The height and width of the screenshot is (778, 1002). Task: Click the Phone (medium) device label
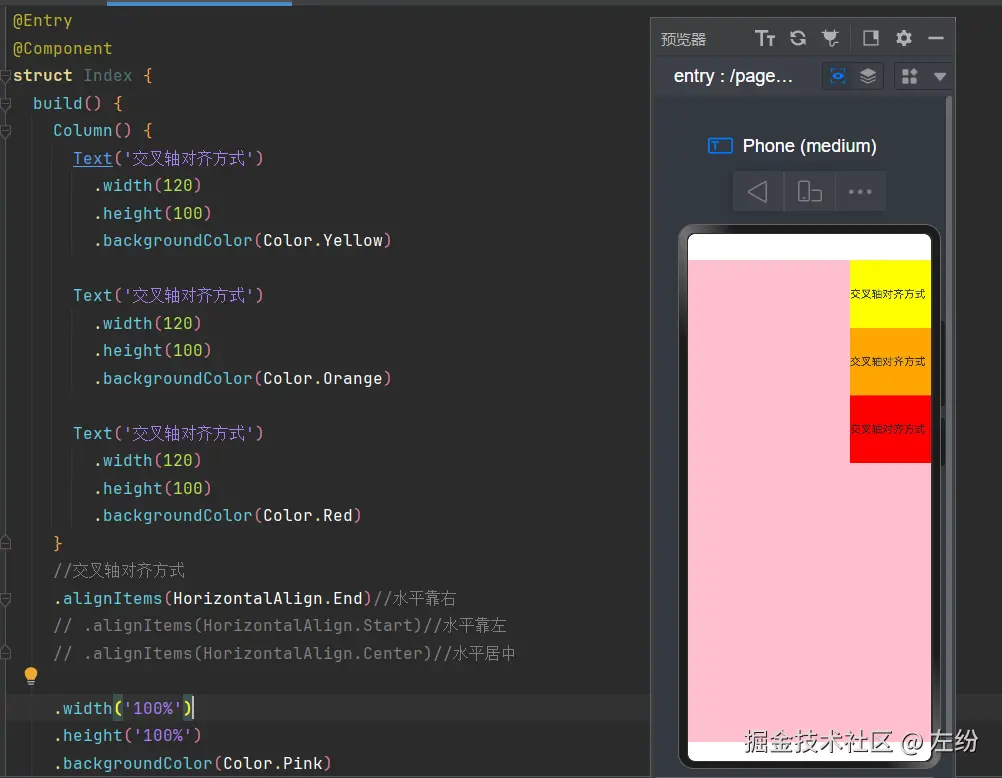tap(809, 146)
